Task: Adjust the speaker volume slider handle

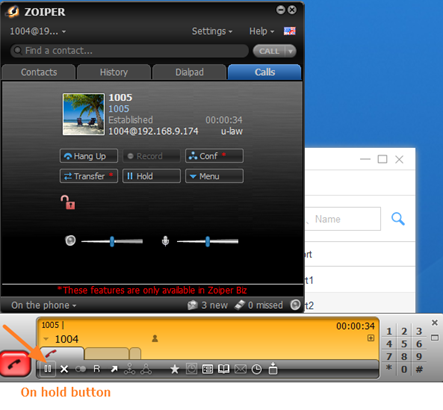Action: point(112,241)
